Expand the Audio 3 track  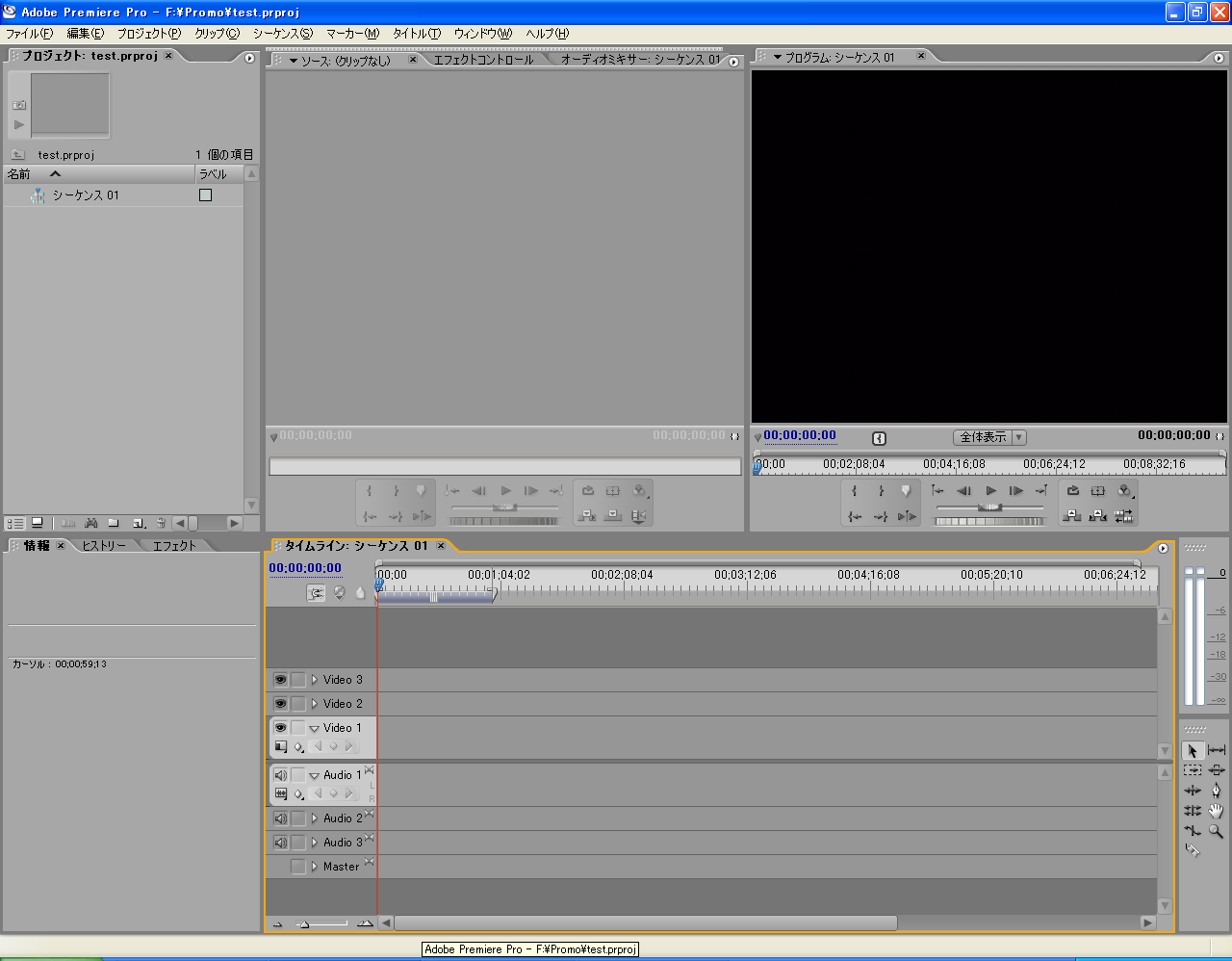click(314, 843)
